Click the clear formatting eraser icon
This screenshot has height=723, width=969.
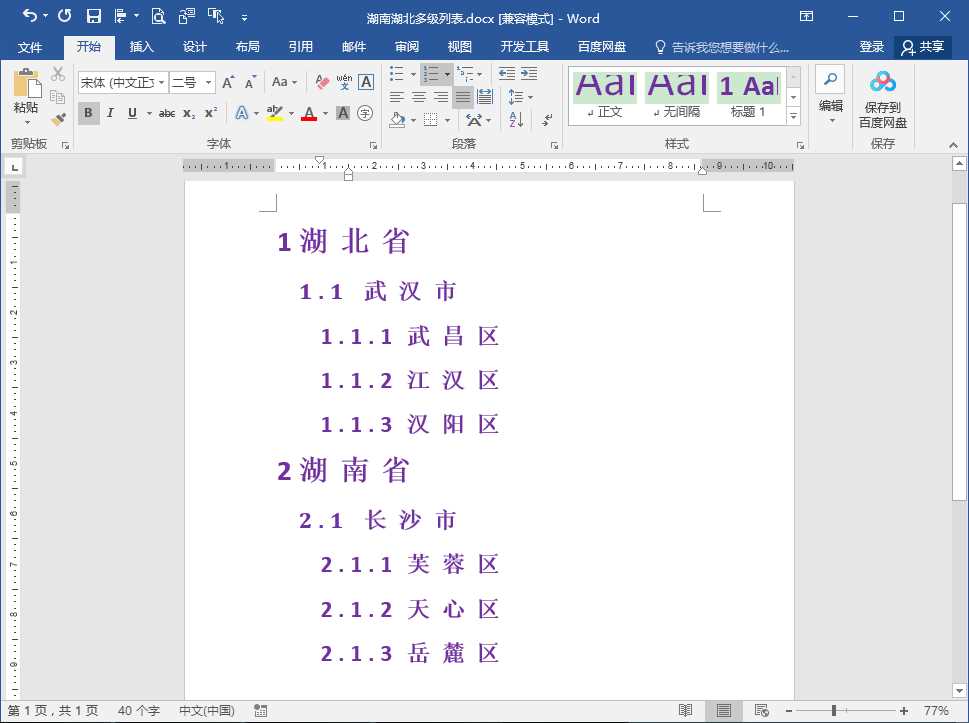[x=321, y=83]
